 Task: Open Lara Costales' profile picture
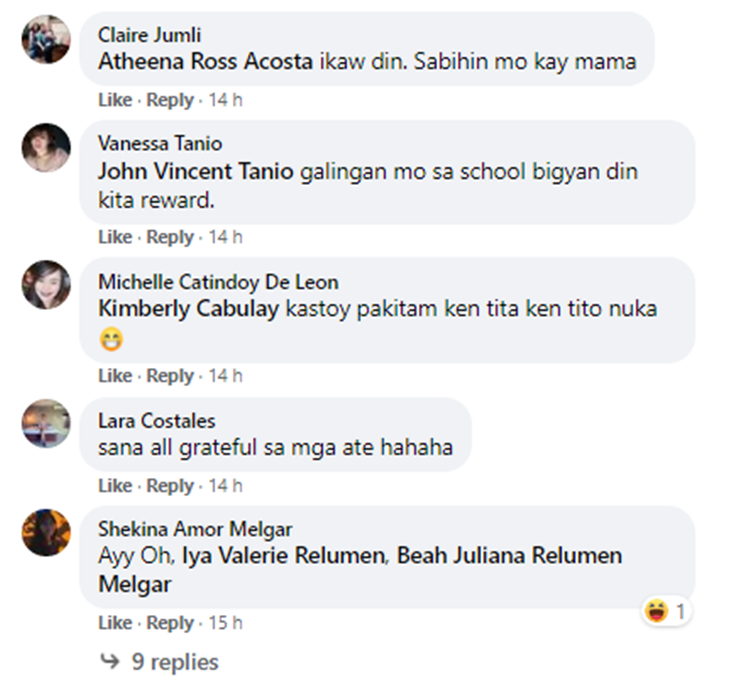46,423
